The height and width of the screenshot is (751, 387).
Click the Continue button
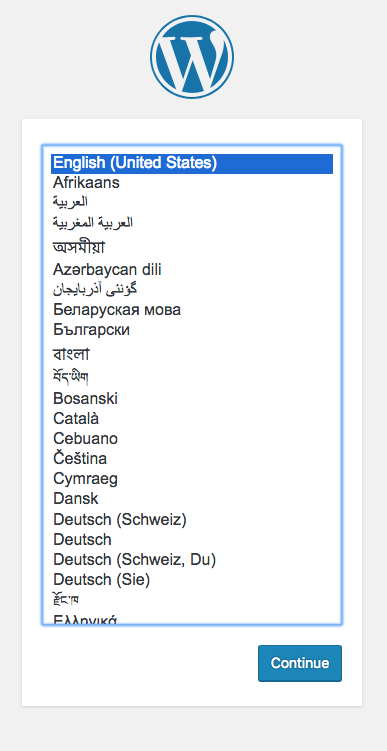pos(300,663)
